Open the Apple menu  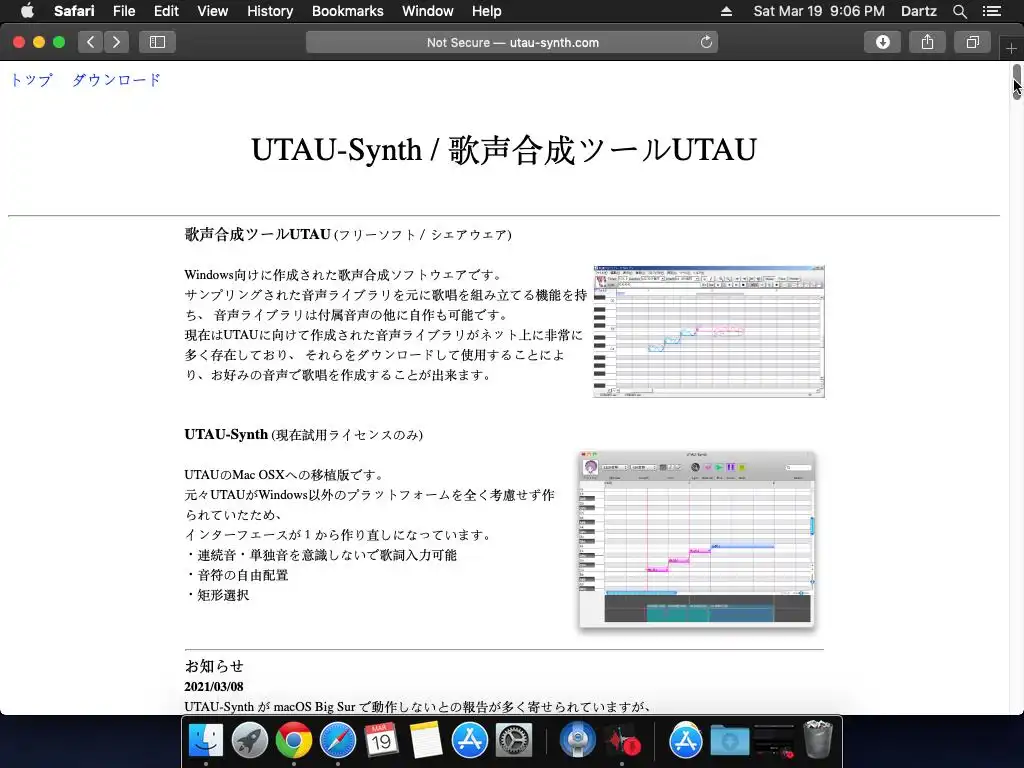(x=27, y=11)
